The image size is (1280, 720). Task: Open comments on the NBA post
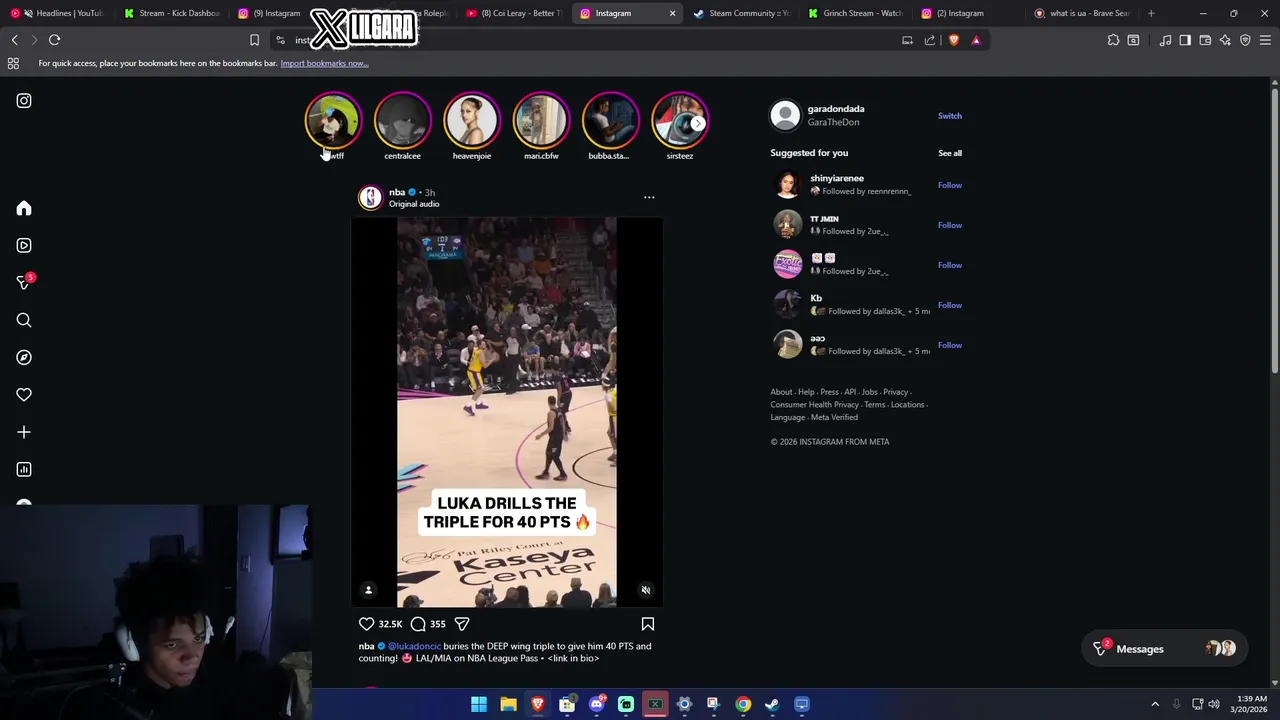(418, 624)
